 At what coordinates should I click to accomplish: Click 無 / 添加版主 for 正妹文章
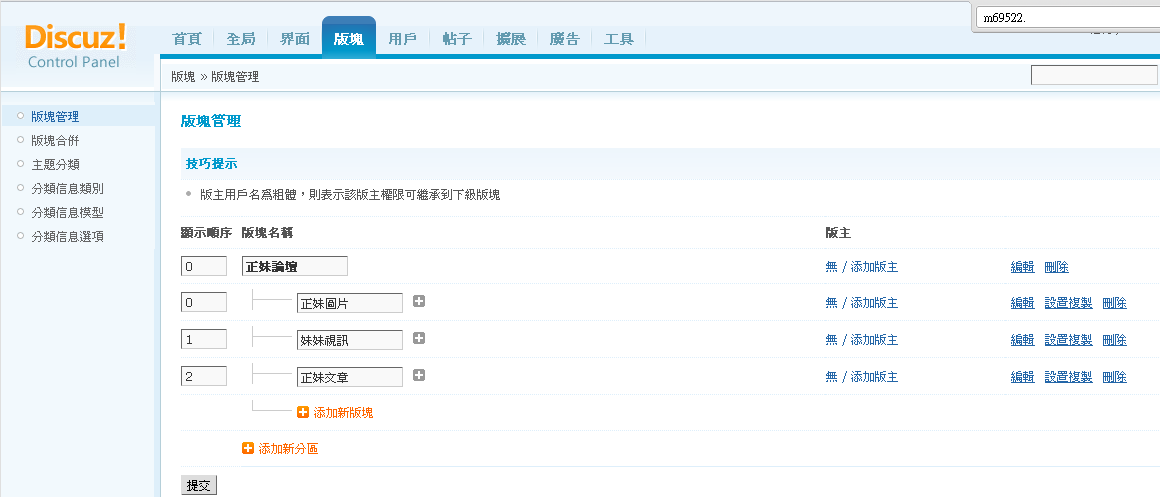861,377
